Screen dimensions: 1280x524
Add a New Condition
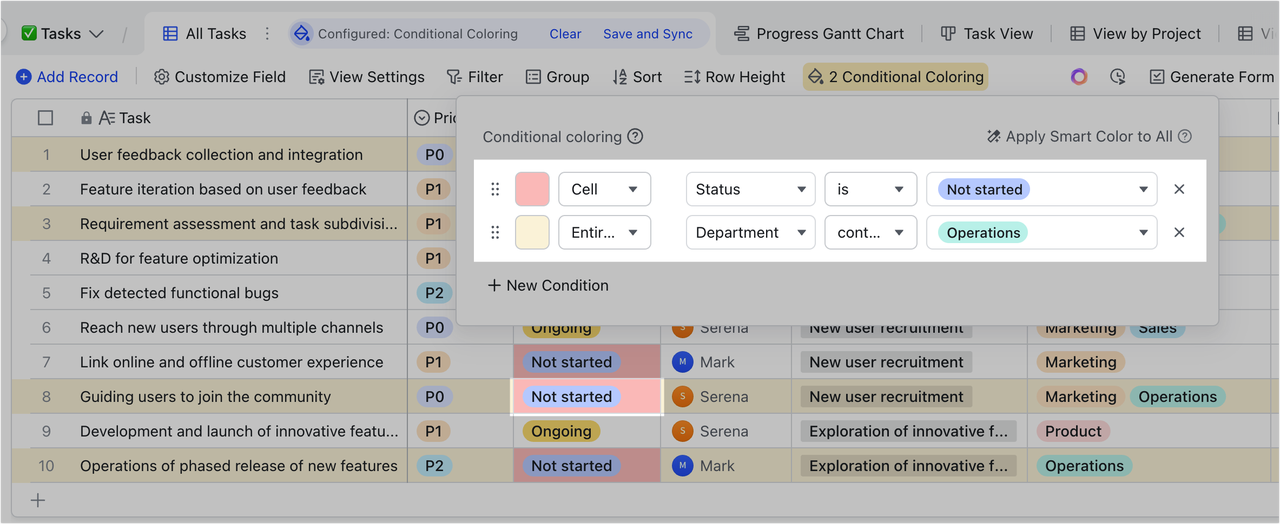547,285
